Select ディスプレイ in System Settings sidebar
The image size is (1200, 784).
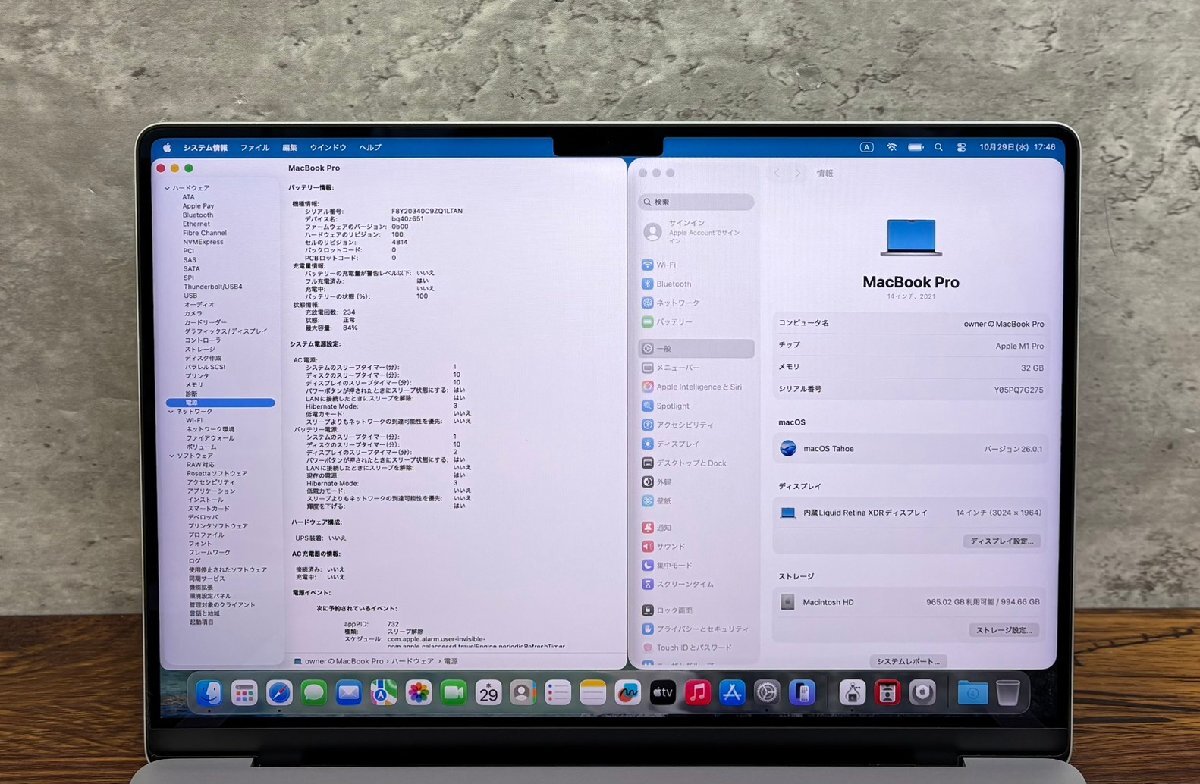[697, 444]
